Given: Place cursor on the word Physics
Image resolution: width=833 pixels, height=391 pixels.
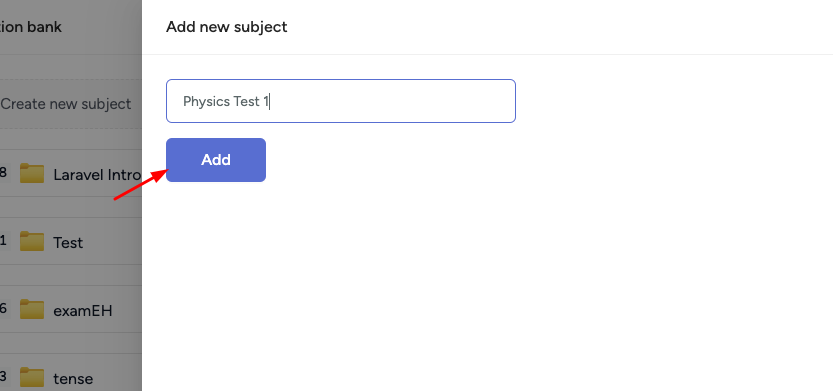Looking at the screenshot, I should click(200, 101).
